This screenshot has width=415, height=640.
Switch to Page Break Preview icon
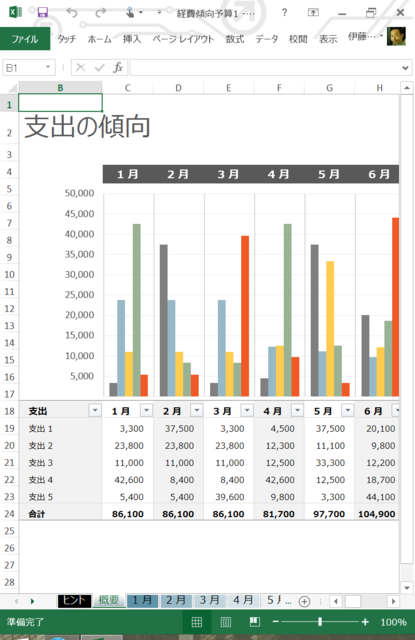point(255,622)
